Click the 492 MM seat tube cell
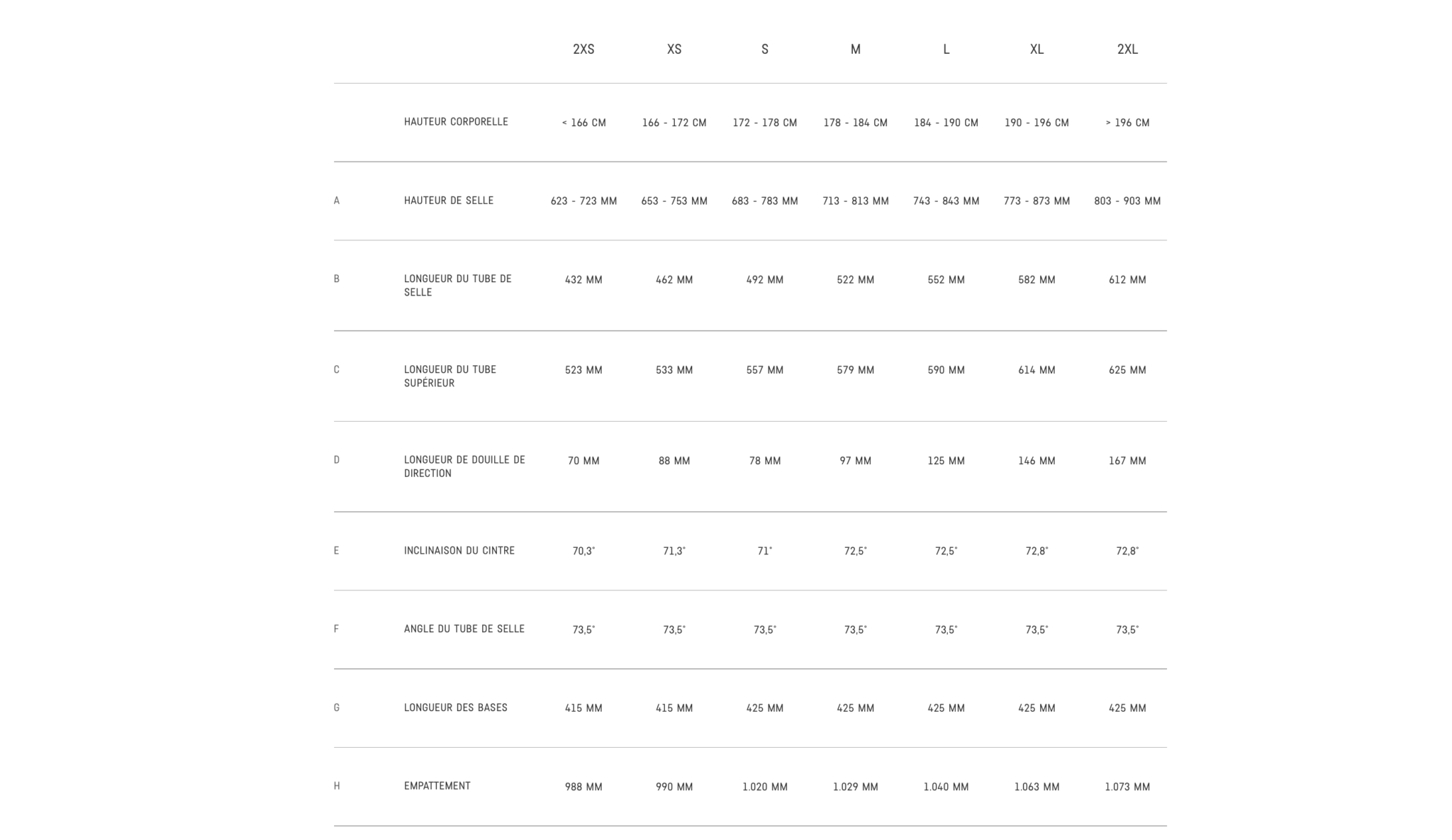 (765, 280)
